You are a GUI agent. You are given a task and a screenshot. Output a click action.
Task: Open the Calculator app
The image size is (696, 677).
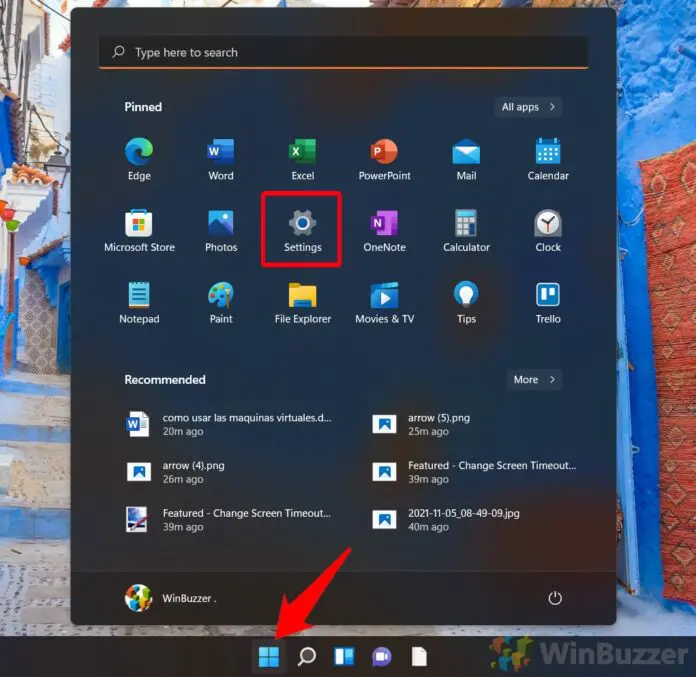466,231
